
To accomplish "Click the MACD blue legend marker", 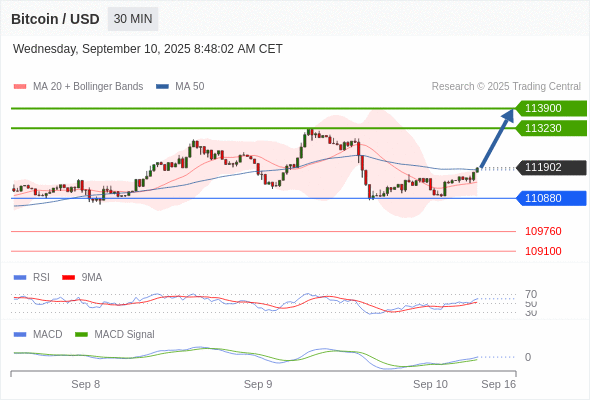I will click(20, 335).
